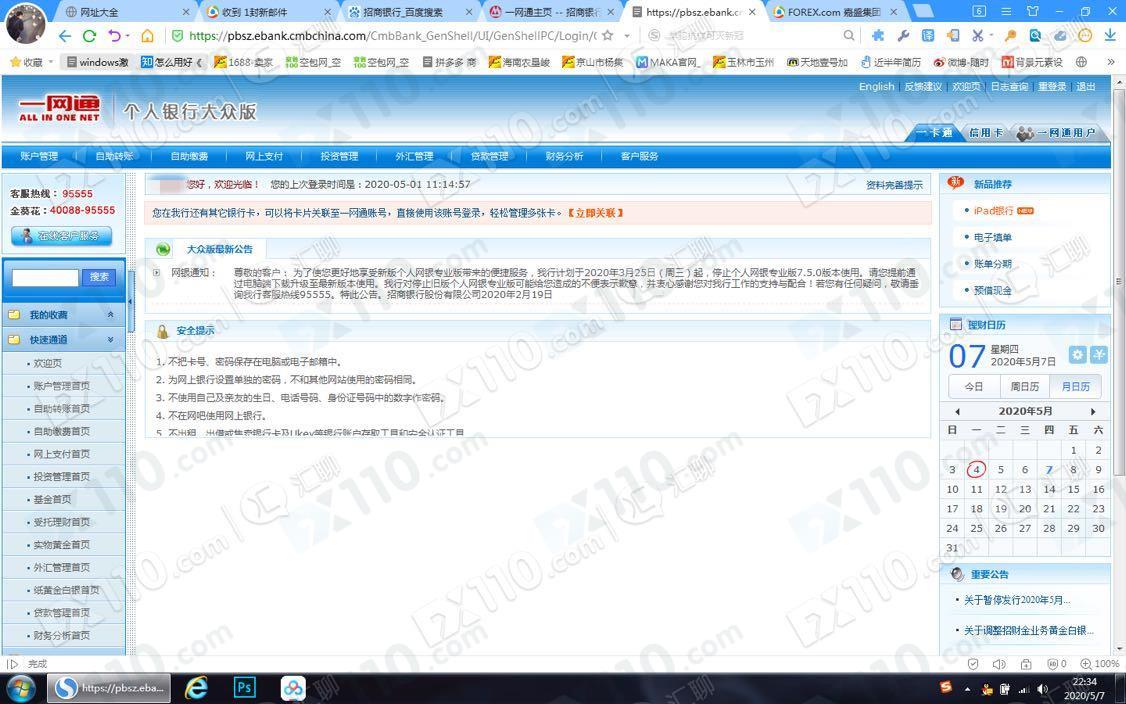This screenshot has height=704, width=1126.
Task: Click the browser URL address field
Action: coord(394,36)
